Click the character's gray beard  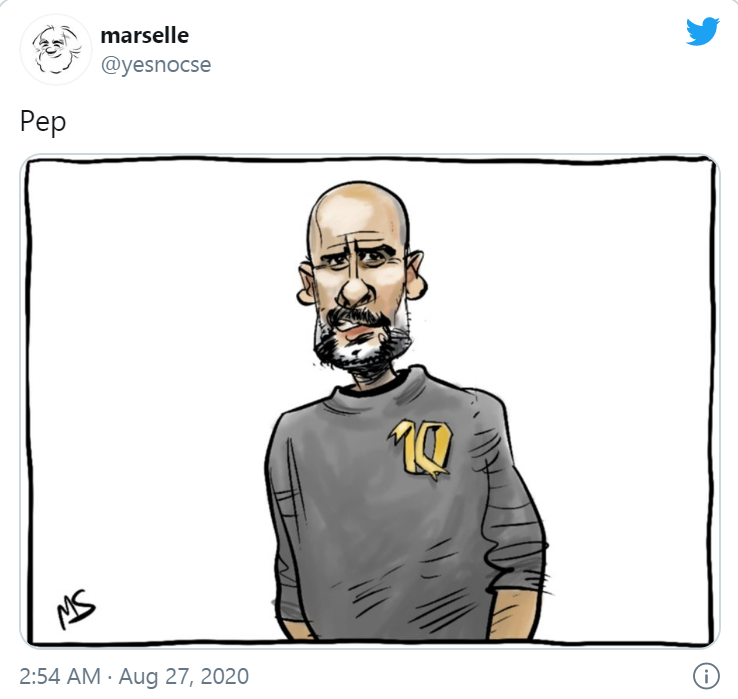click(360, 346)
